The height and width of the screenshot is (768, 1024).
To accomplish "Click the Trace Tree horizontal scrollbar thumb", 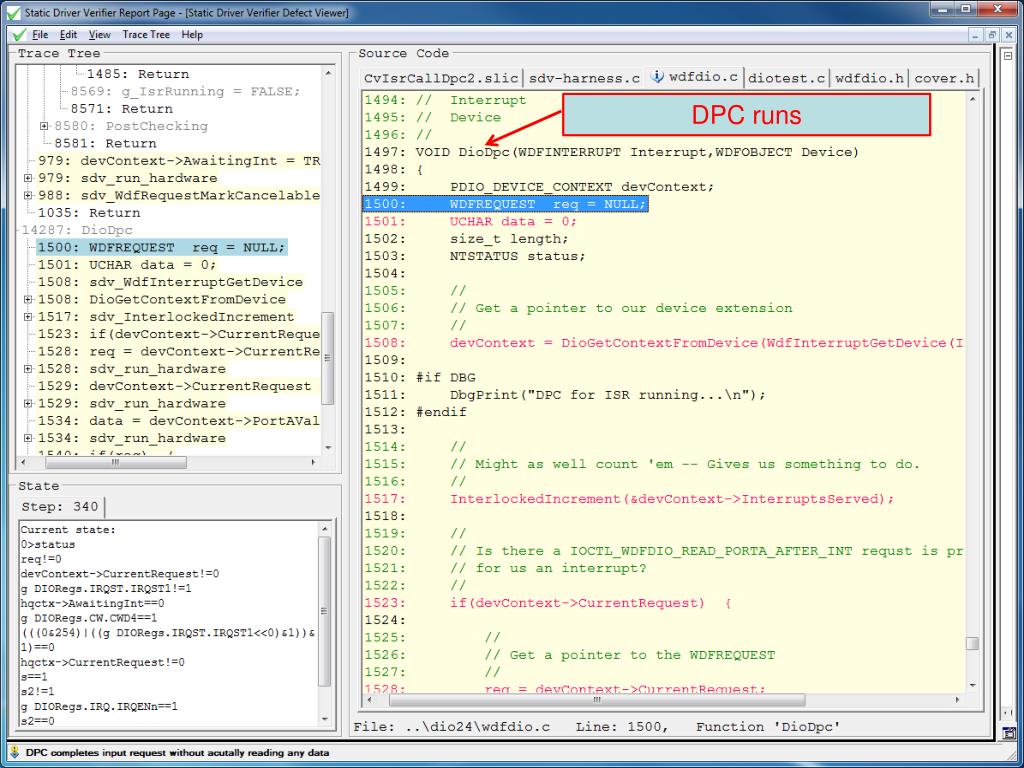I will (x=116, y=462).
